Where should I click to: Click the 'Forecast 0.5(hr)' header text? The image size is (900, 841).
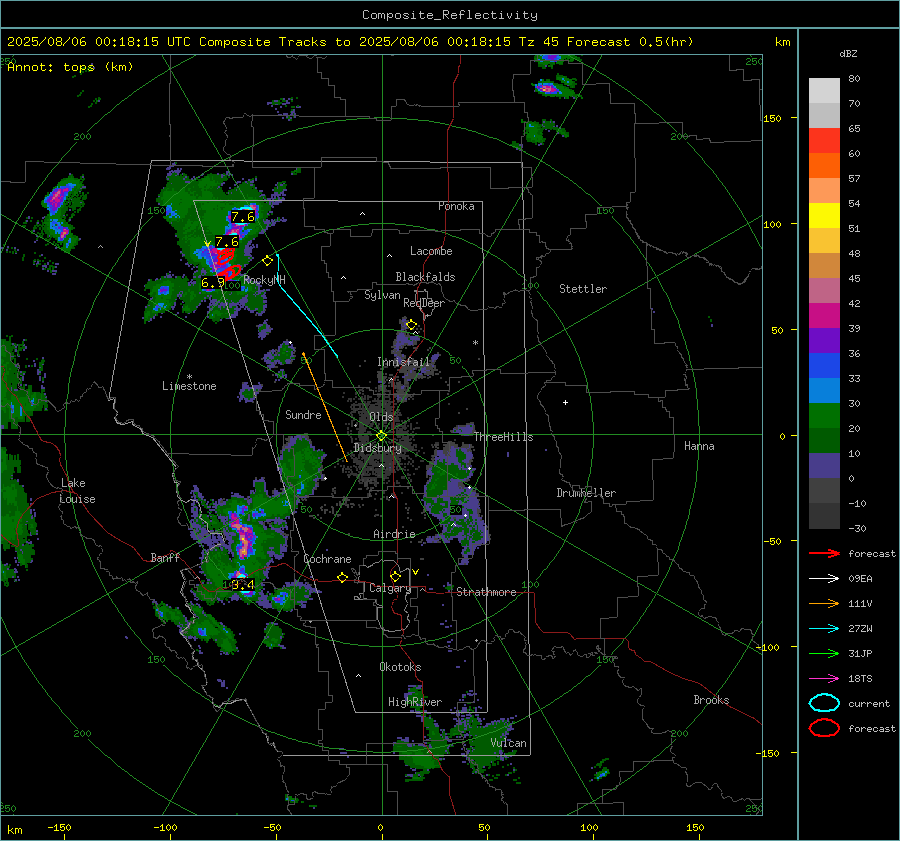630,42
